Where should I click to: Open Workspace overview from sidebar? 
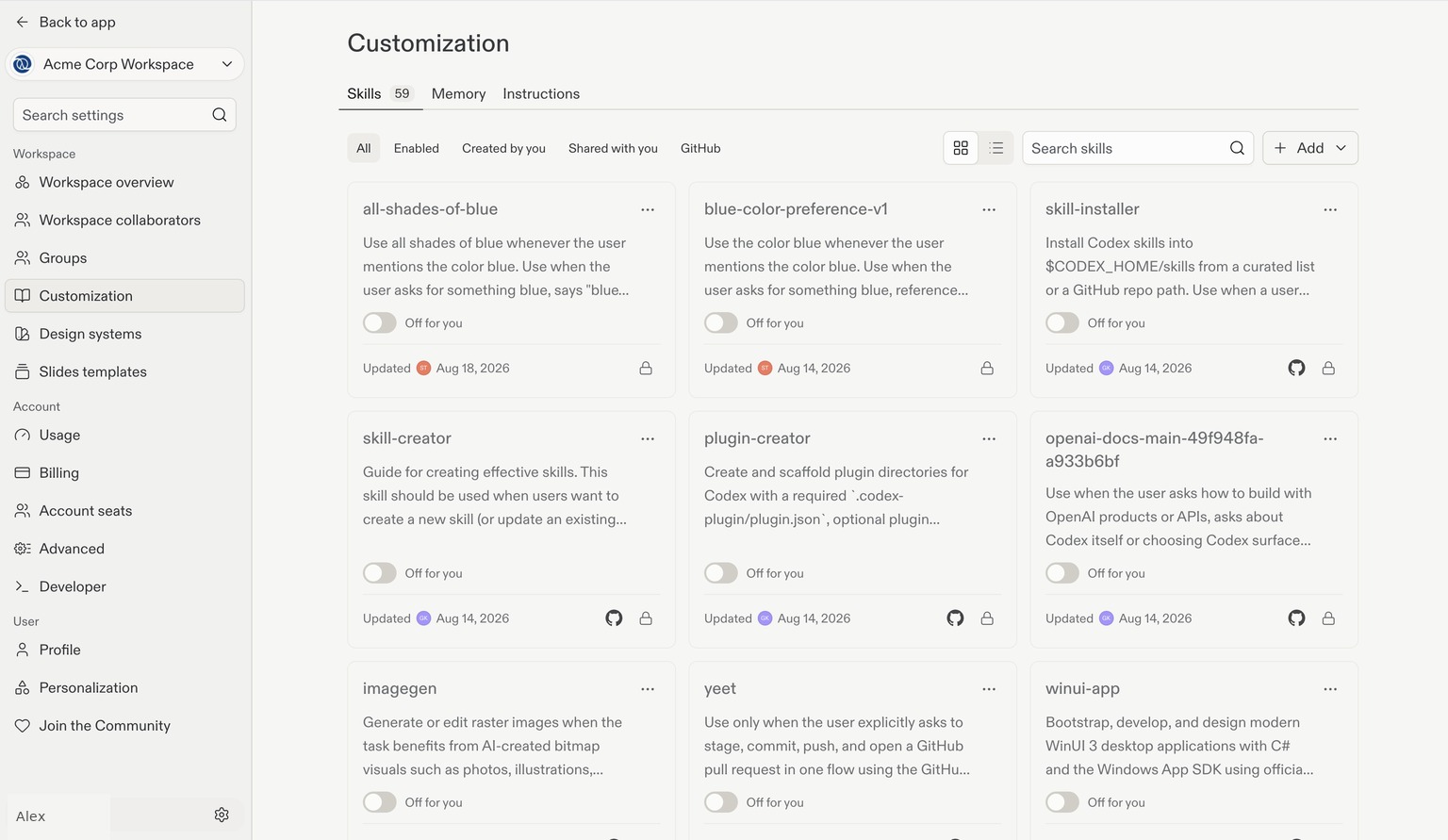click(124, 182)
